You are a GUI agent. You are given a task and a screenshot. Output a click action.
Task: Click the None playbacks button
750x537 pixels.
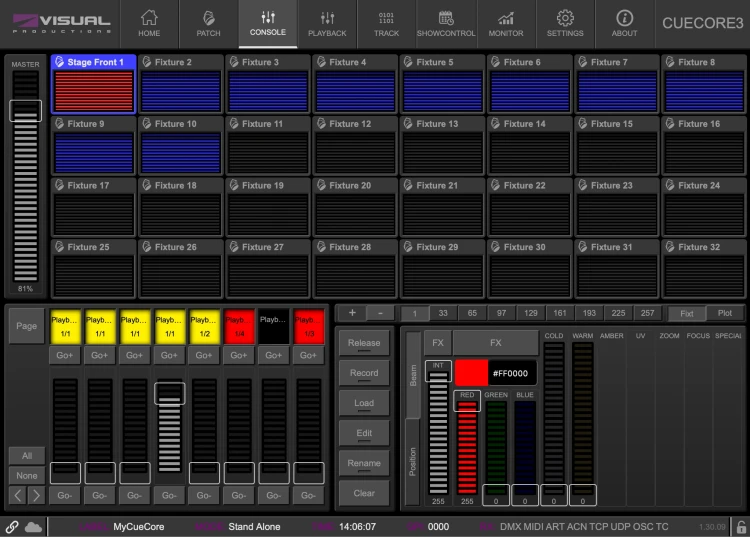pos(27,475)
